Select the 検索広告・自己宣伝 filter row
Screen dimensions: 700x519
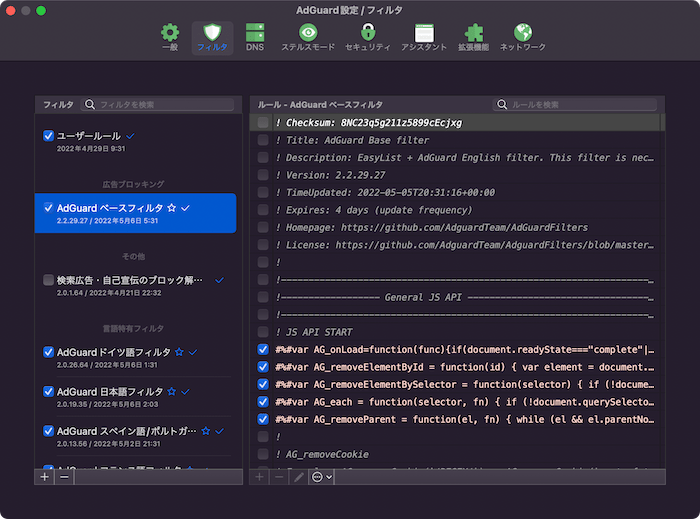135,286
